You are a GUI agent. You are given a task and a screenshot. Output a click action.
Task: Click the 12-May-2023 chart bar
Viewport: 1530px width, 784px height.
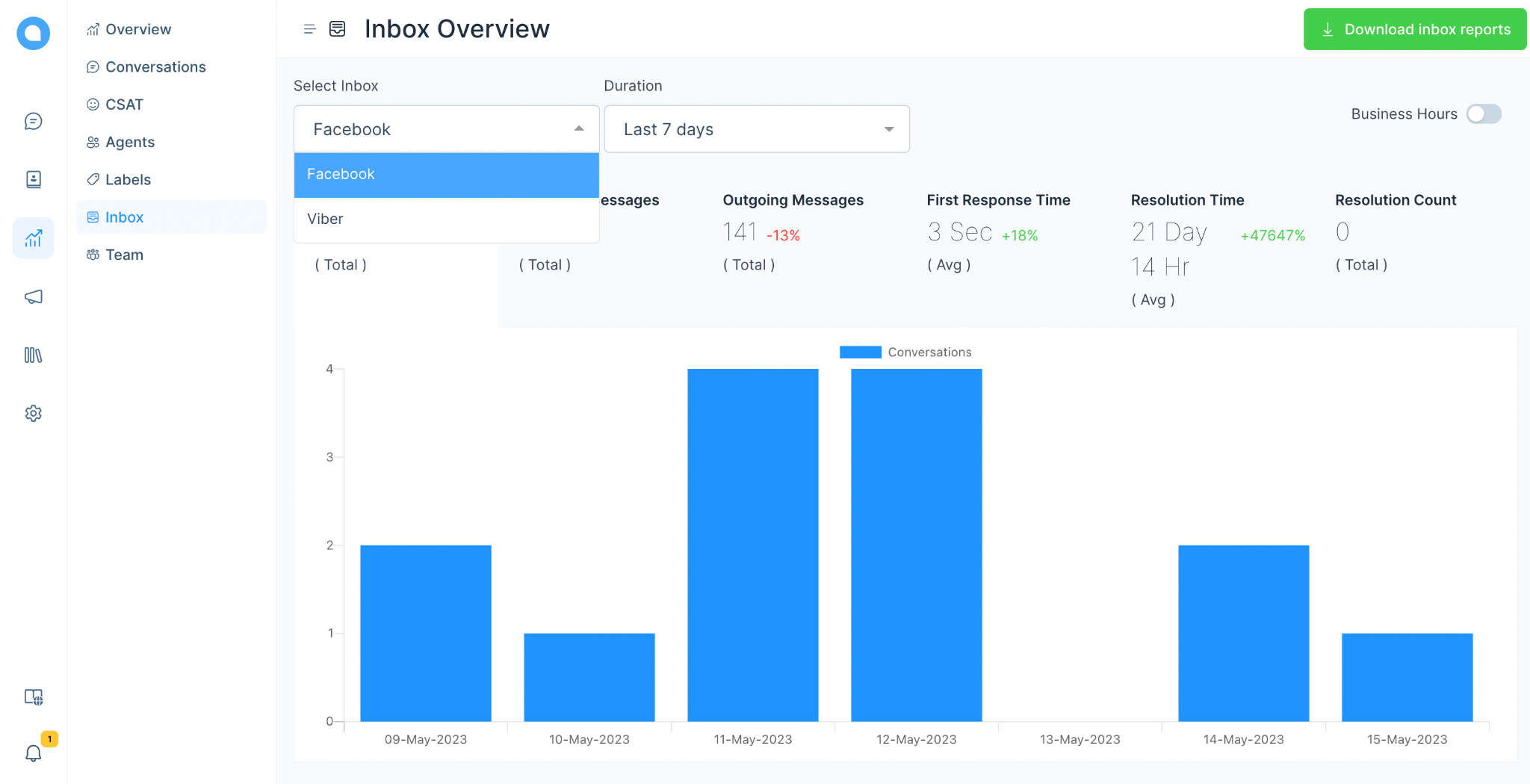tap(917, 545)
